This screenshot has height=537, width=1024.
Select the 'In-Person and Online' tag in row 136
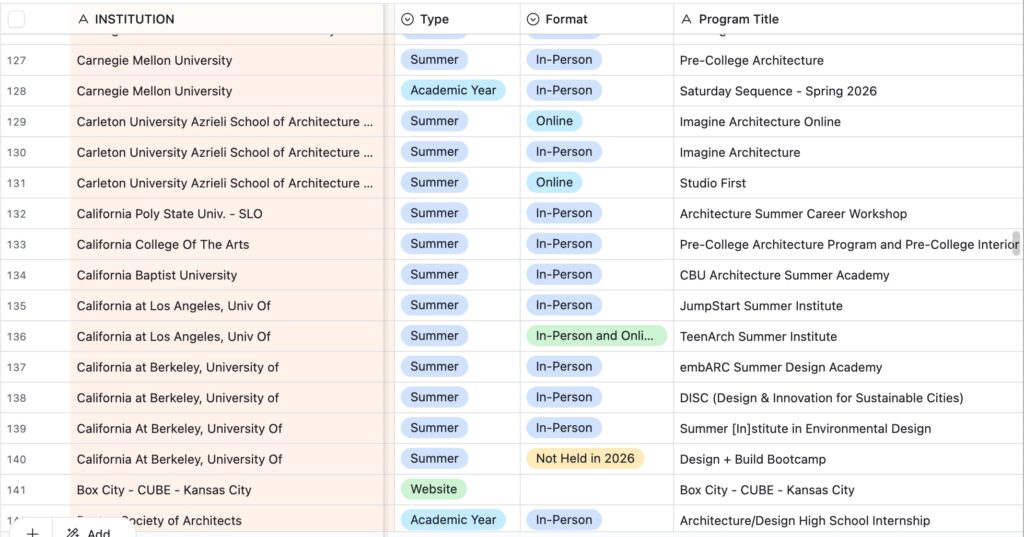[596, 336]
